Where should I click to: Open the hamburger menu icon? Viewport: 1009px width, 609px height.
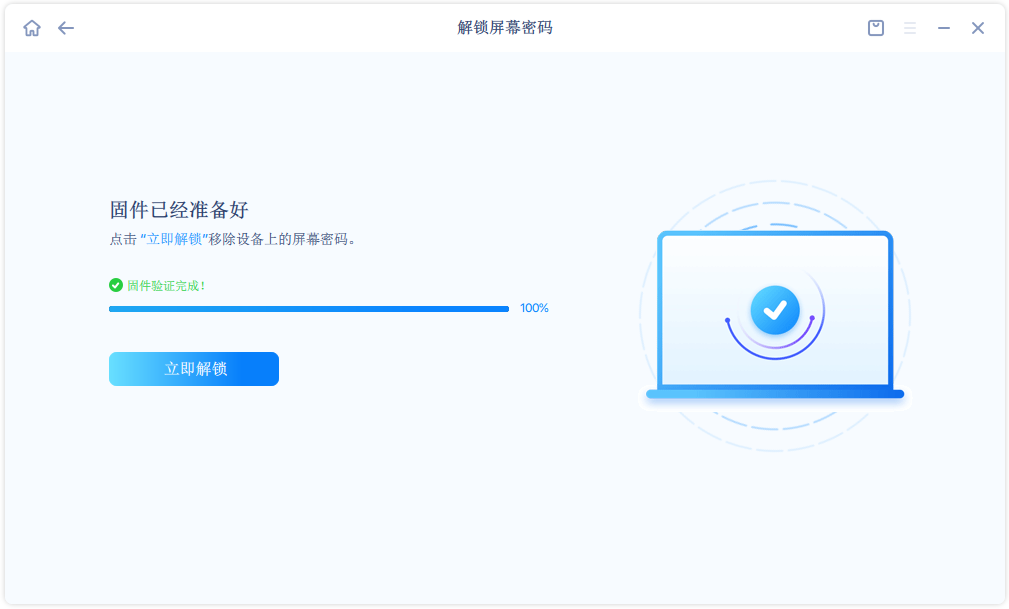click(x=910, y=28)
